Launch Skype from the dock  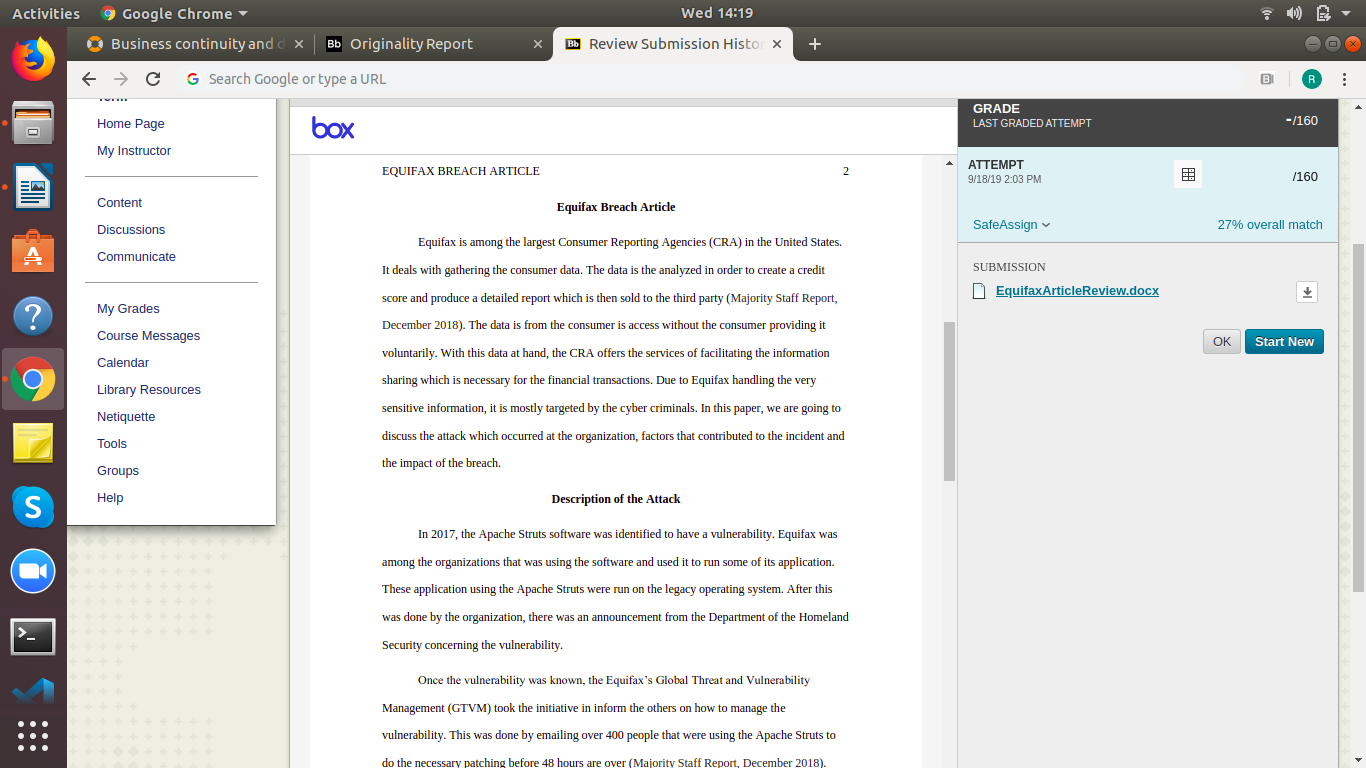point(33,508)
